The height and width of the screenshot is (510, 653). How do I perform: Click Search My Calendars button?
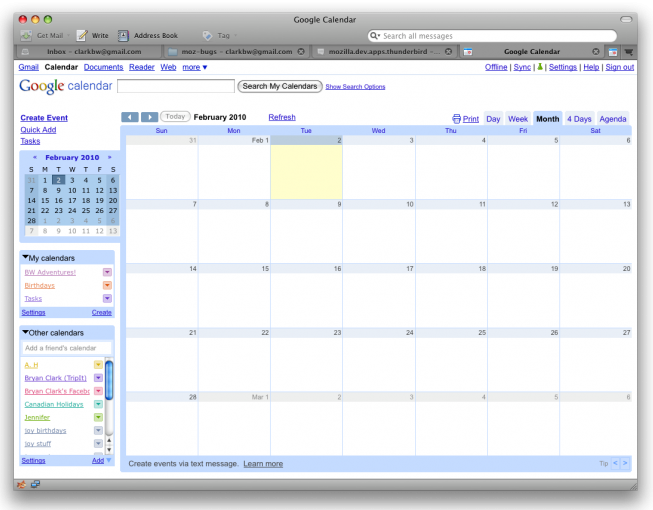pyautogui.click(x=280, y=86)
